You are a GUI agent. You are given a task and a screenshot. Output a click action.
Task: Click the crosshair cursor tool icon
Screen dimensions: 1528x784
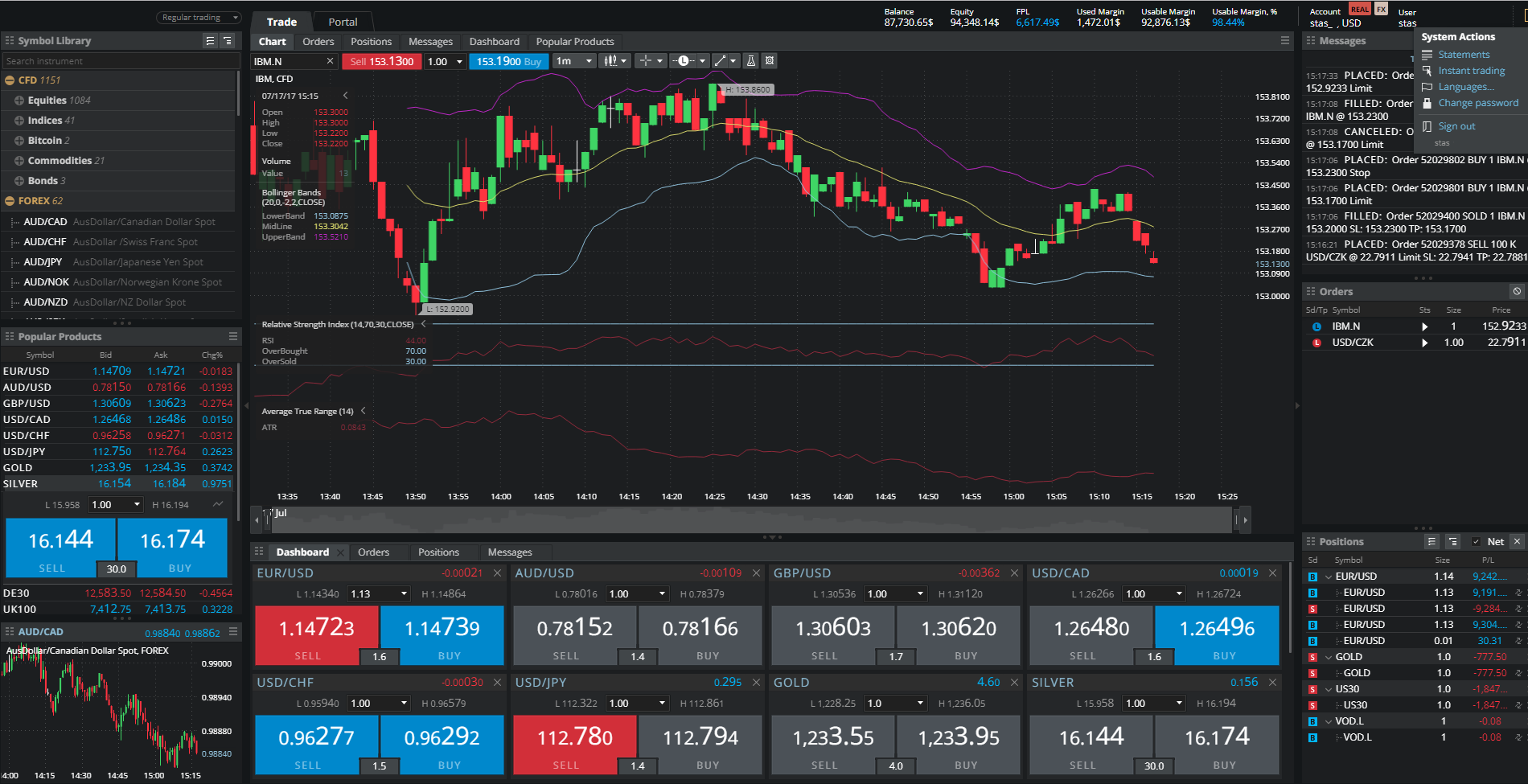tap(645, 61)
